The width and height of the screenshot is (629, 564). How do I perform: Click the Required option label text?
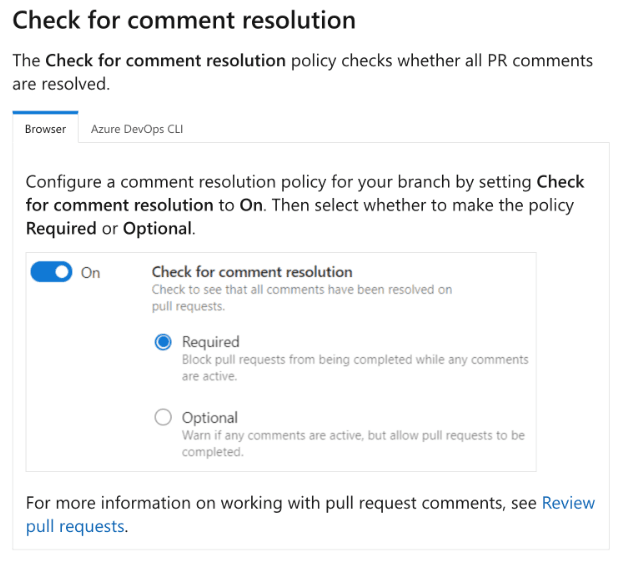(211, 342)
